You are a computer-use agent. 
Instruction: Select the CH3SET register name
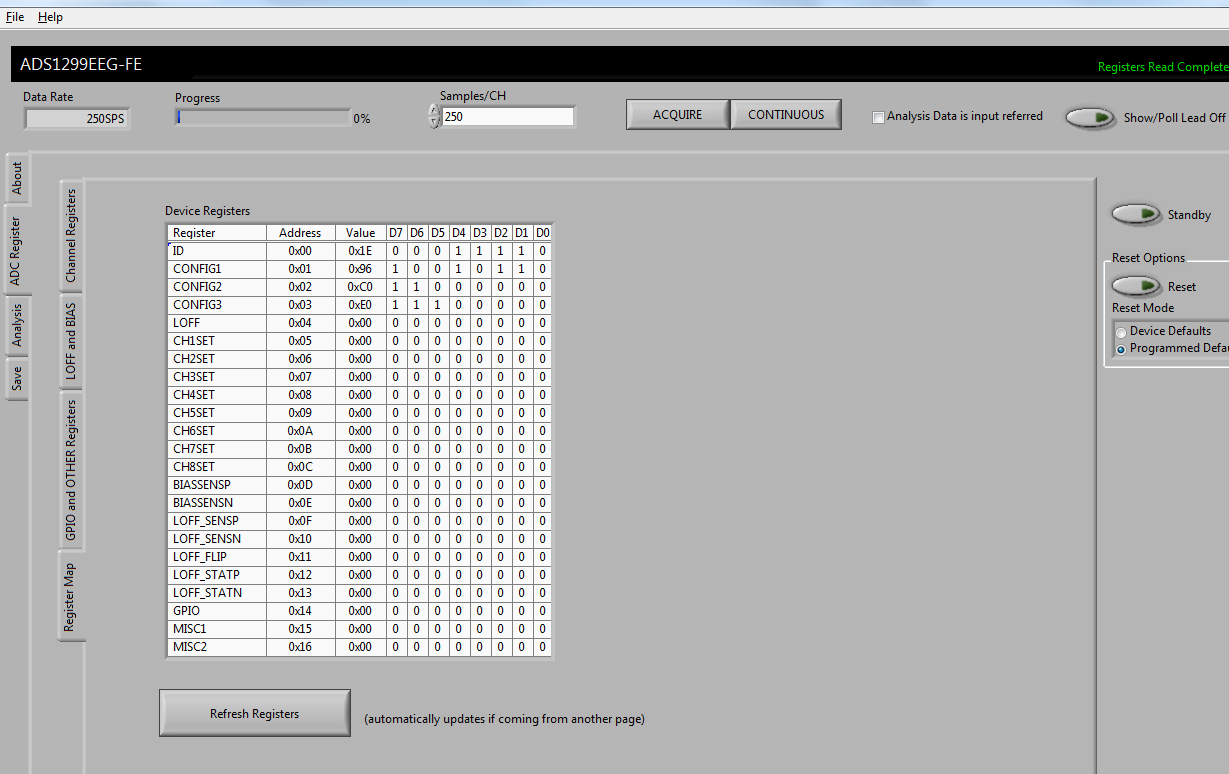194,377
